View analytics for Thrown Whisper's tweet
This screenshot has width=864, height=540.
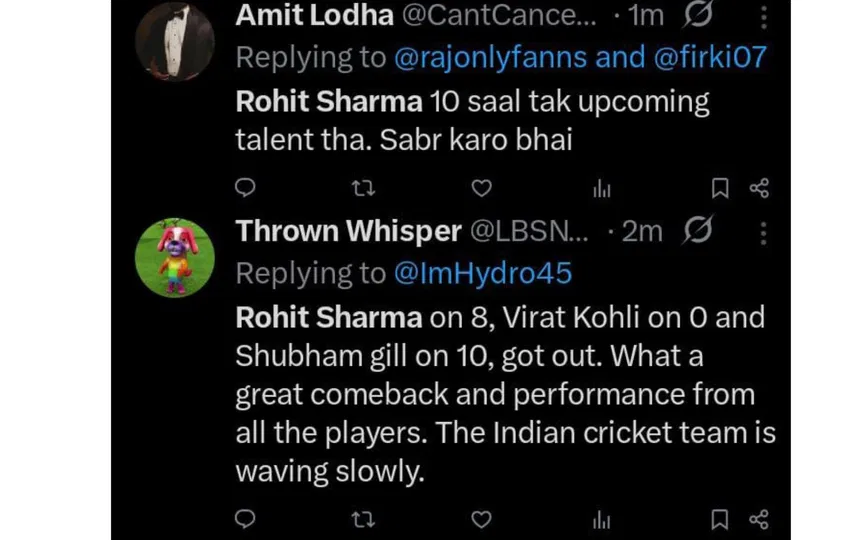pyautogui.click(x=601, y=520)
